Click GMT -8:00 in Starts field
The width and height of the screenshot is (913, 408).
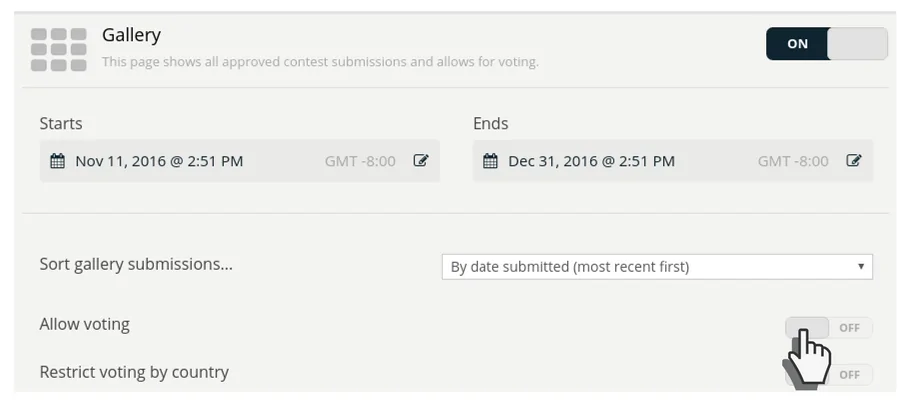coord(360,161)
